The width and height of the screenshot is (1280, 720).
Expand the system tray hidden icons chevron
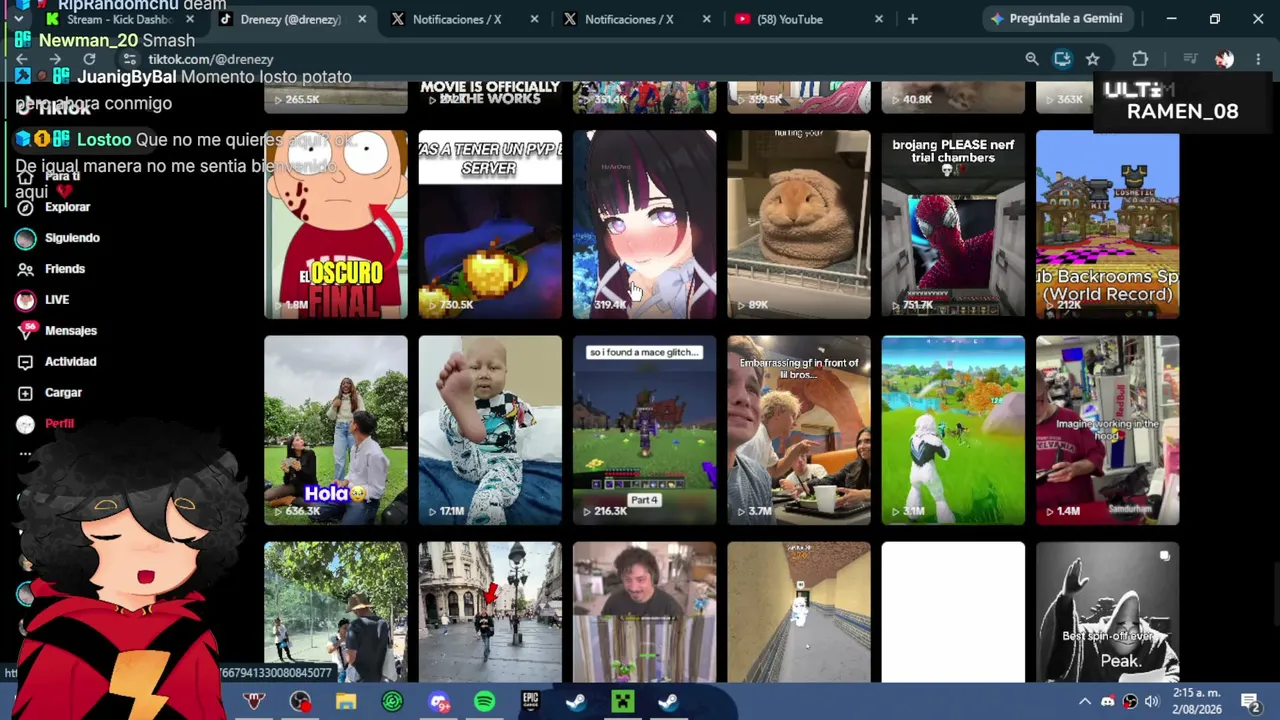click(1085, 702)
